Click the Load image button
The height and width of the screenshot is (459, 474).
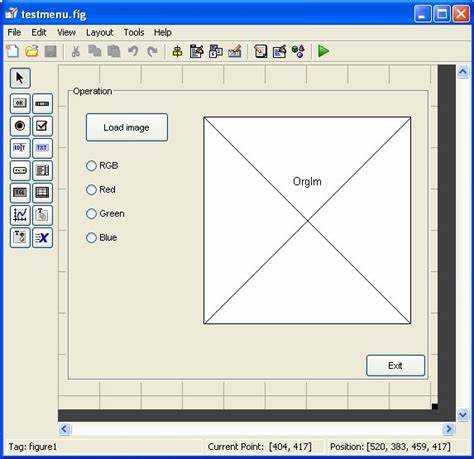[x=127, y=127]
